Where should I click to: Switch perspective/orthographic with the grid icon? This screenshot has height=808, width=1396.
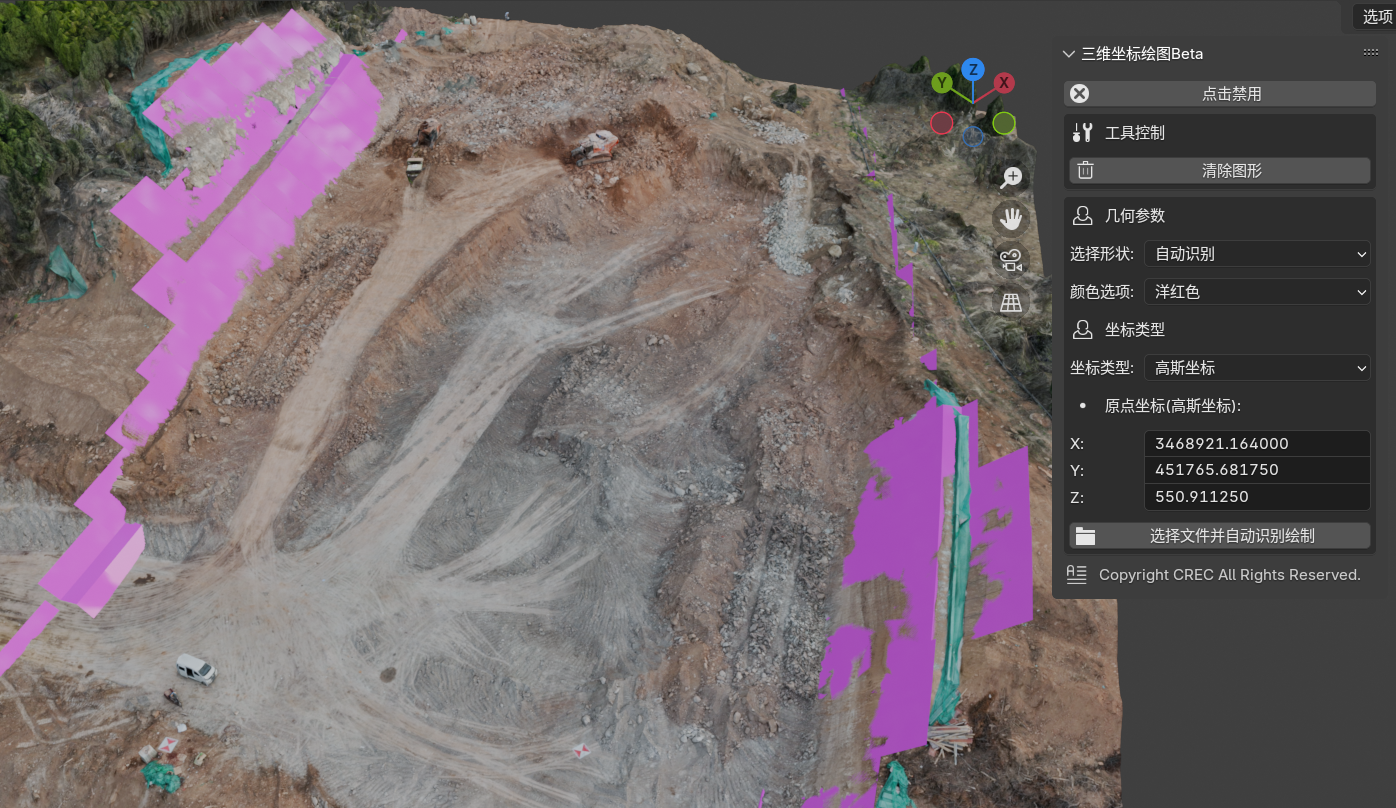pyautogui.click(x=1011, y=303)
